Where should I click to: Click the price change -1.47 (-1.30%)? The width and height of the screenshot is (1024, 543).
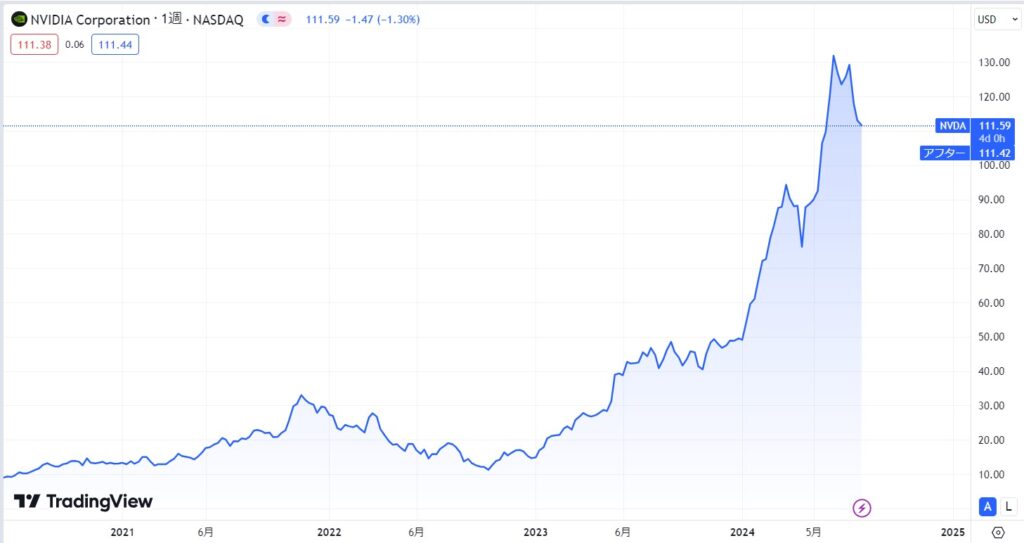click(382, 20)
